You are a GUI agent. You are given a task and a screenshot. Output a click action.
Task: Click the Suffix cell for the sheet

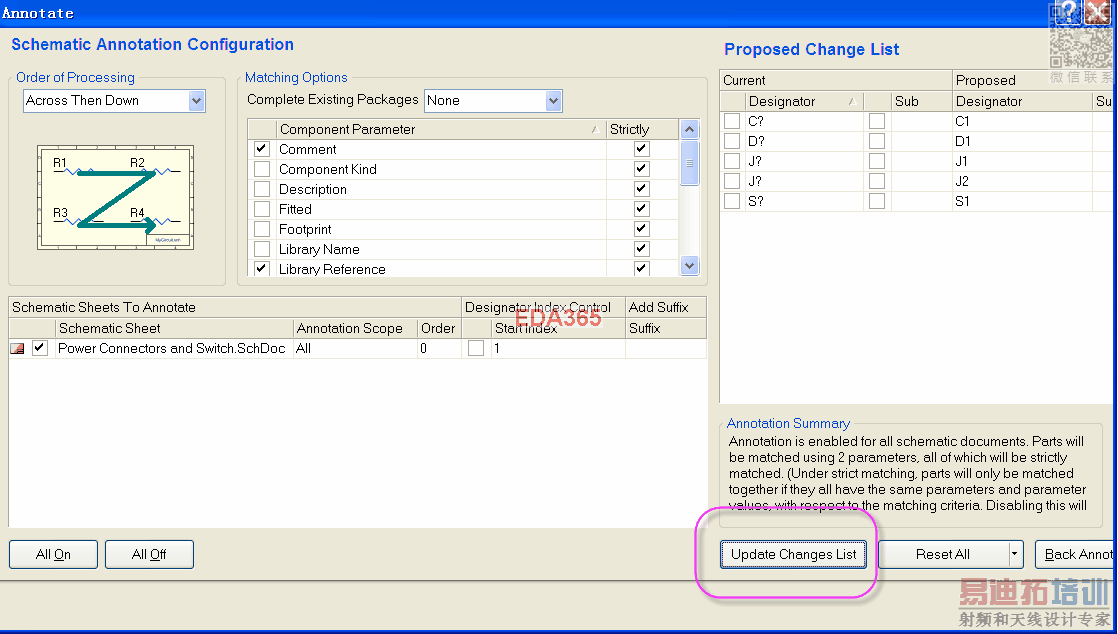coord(666,348)
